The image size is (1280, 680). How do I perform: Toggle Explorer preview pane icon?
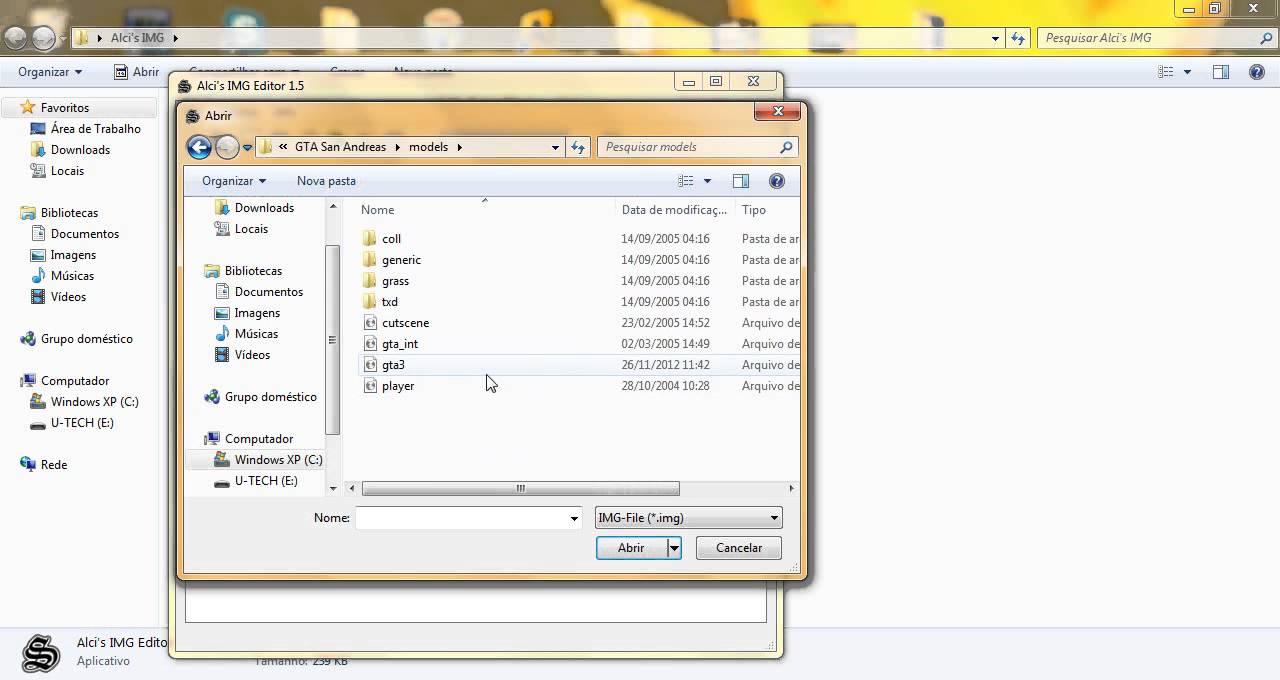(x=1221, y=72)
